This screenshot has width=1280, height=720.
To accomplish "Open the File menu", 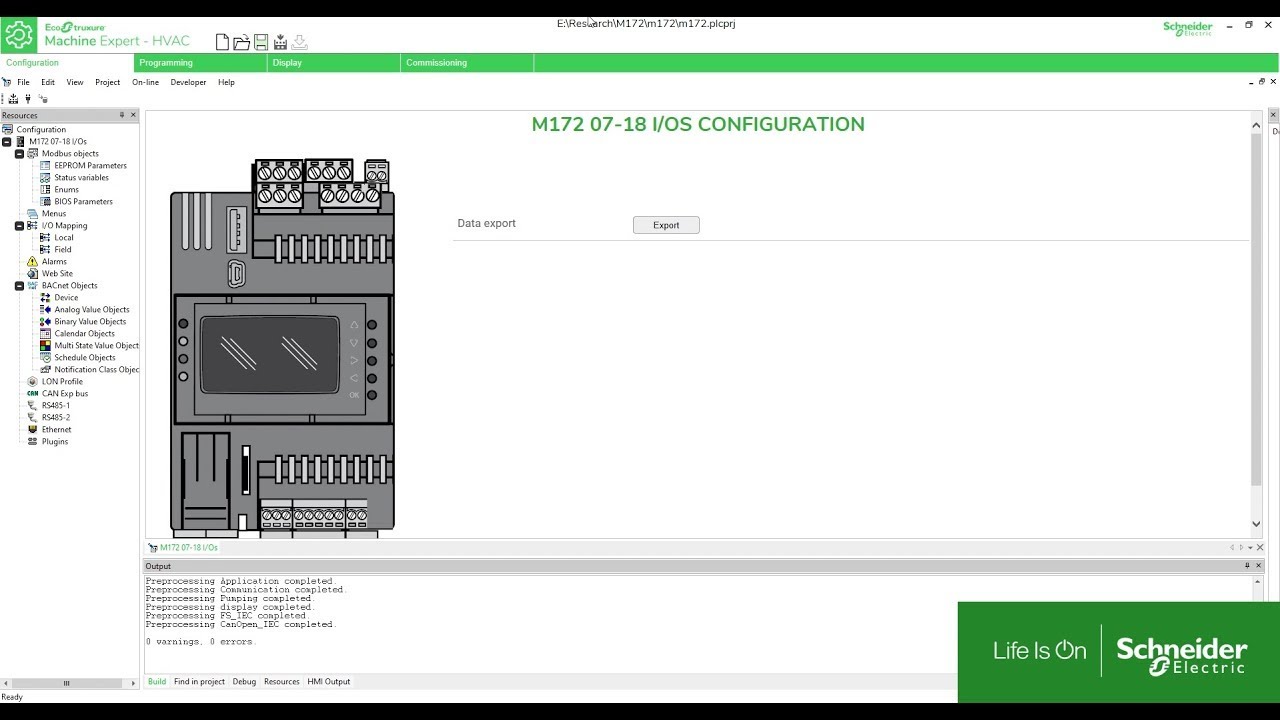I will 23,83.
